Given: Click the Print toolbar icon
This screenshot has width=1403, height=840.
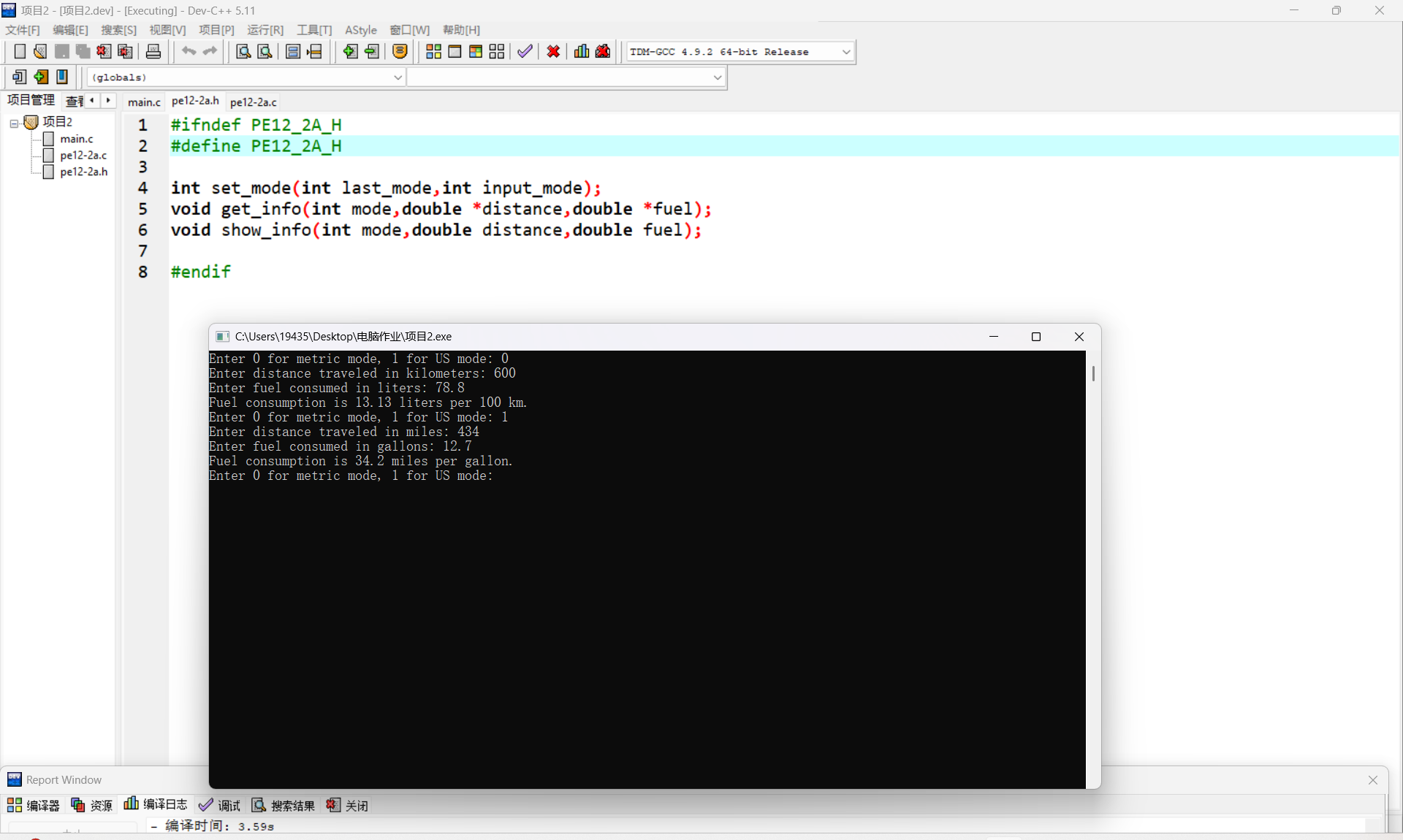Looking at the screenshot, I should point(153,51).
